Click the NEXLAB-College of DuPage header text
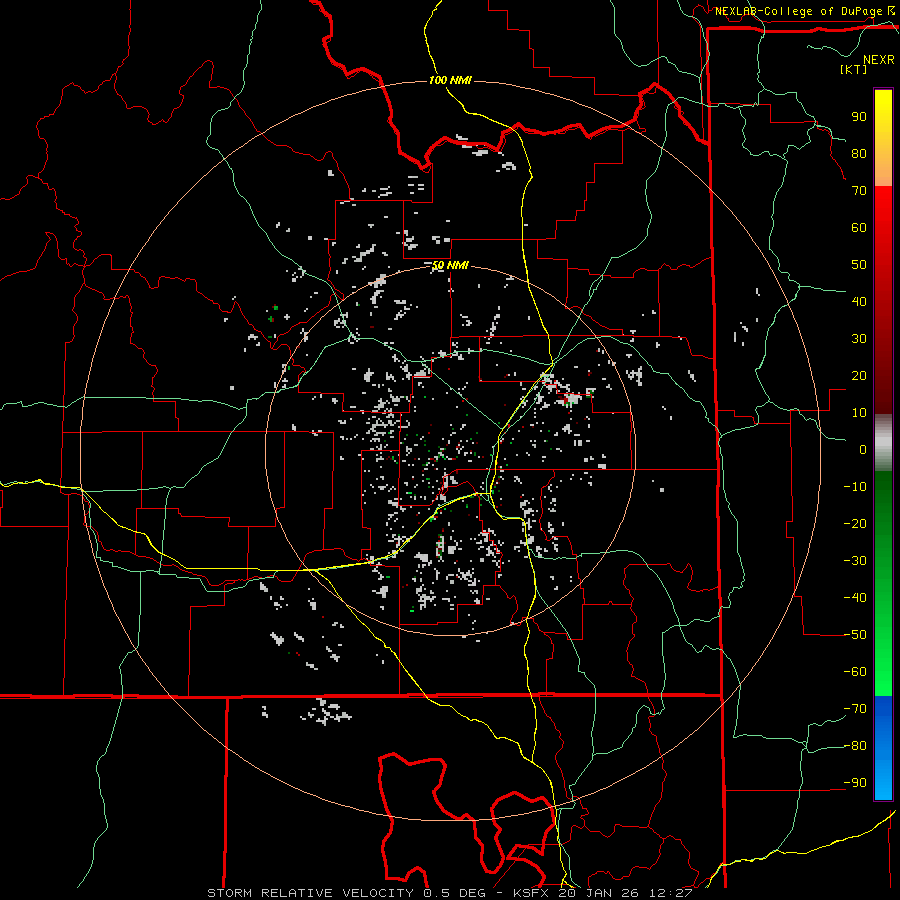 pyautogui.click(x=798, y=11)
